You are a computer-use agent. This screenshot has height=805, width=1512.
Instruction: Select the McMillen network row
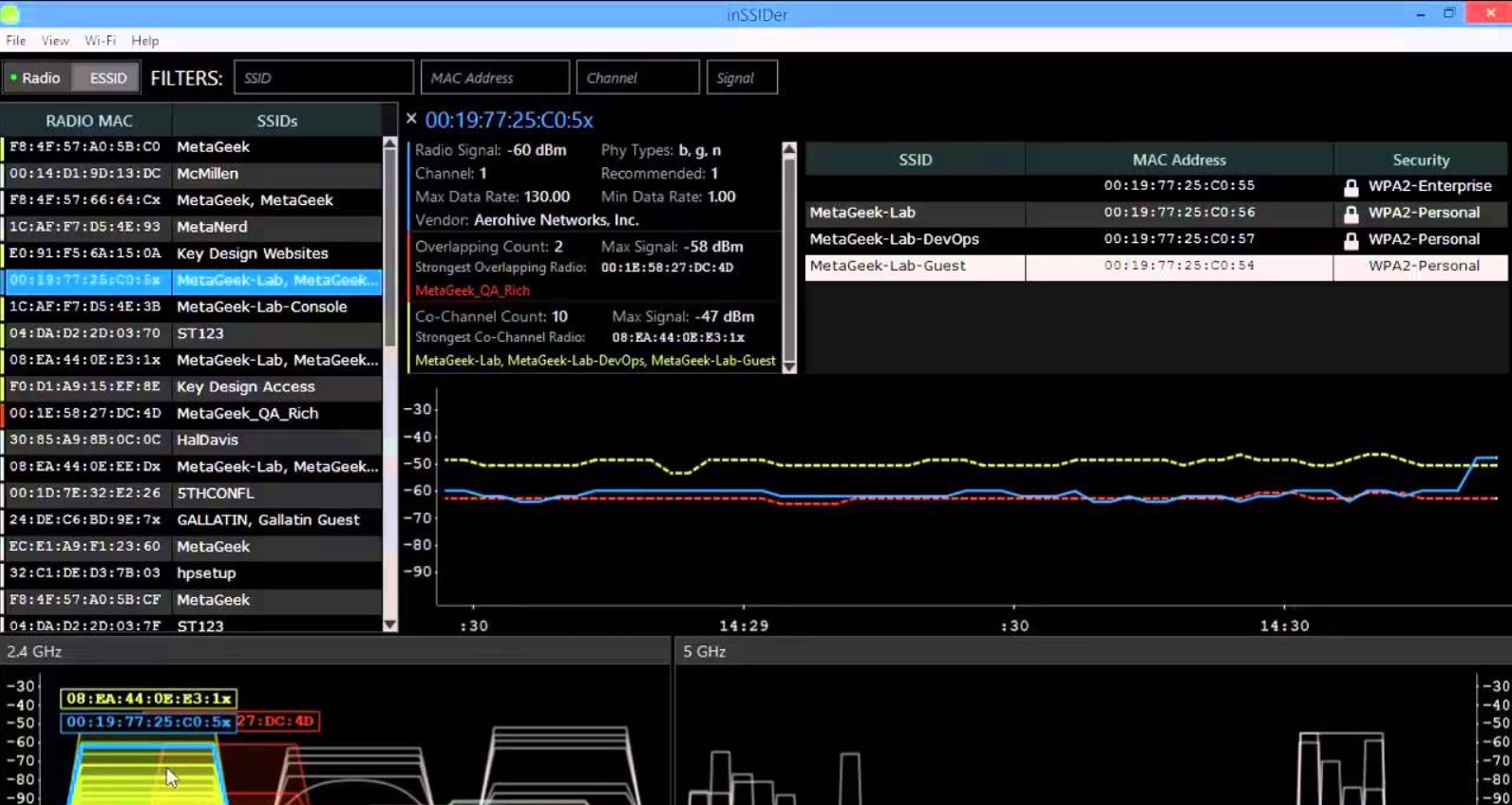pos(193,174)
